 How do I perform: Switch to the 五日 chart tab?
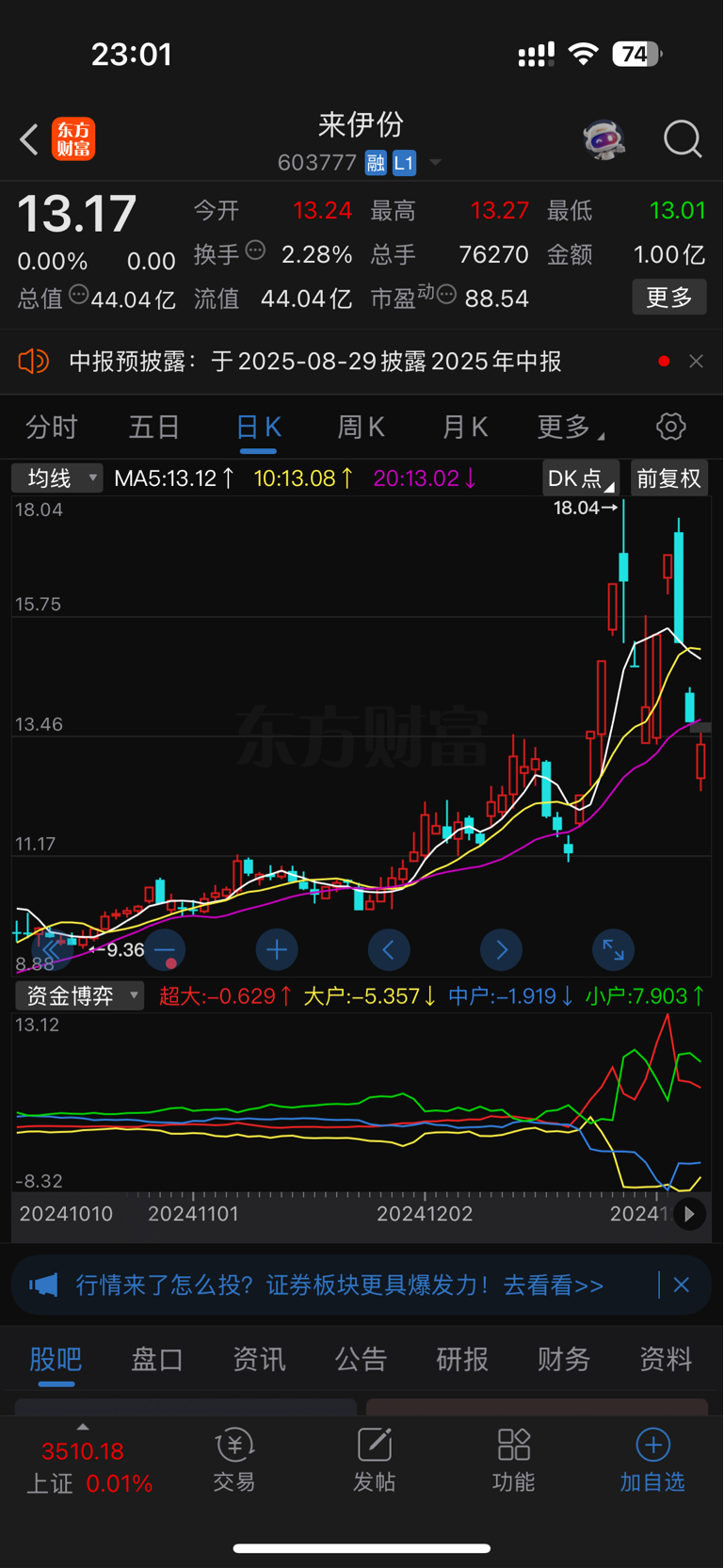click(x=154, y=428)
